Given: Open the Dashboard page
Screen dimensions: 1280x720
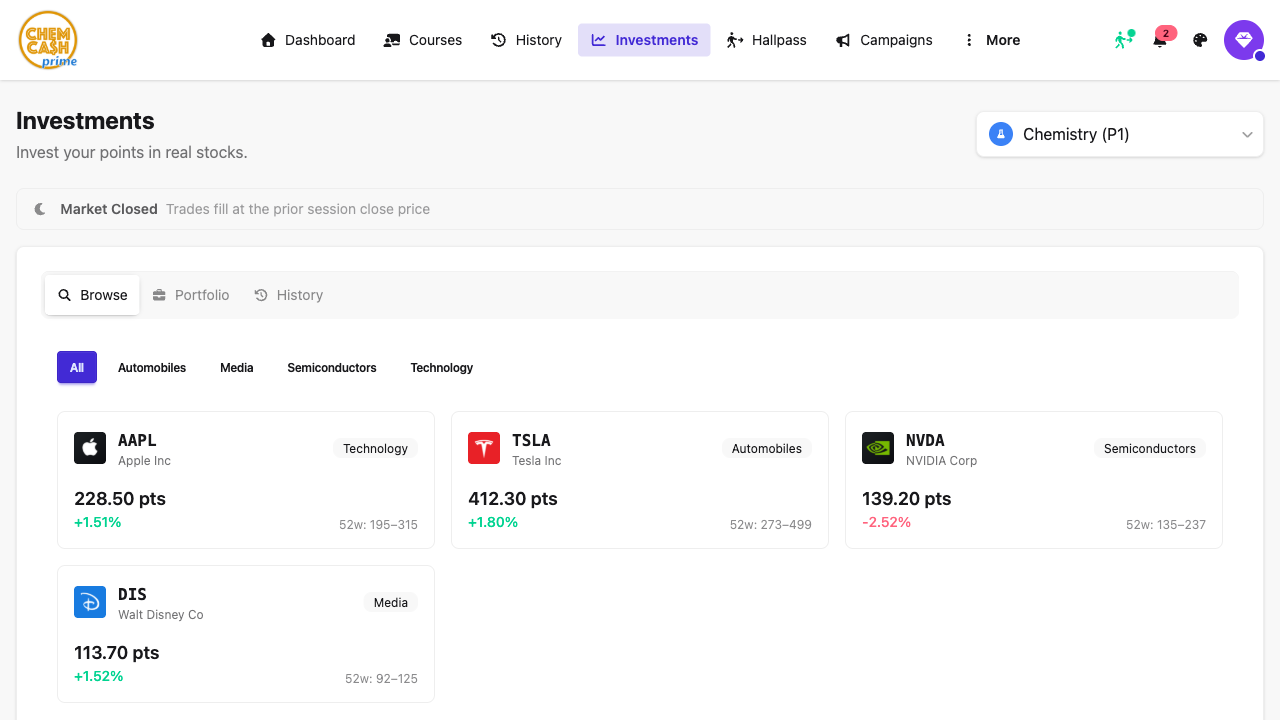Looking at the screenshot, I should click(x=308, y=40).
